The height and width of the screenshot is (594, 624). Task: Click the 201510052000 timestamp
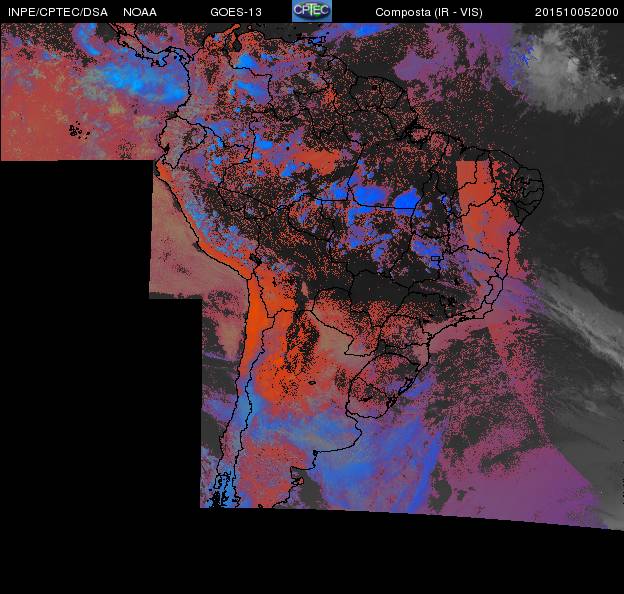tap(577, 12)
